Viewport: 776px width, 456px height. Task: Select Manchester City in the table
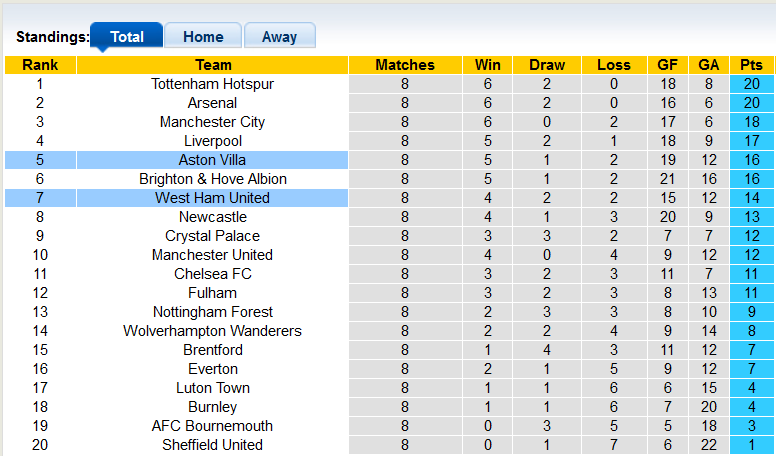(212, 122)
